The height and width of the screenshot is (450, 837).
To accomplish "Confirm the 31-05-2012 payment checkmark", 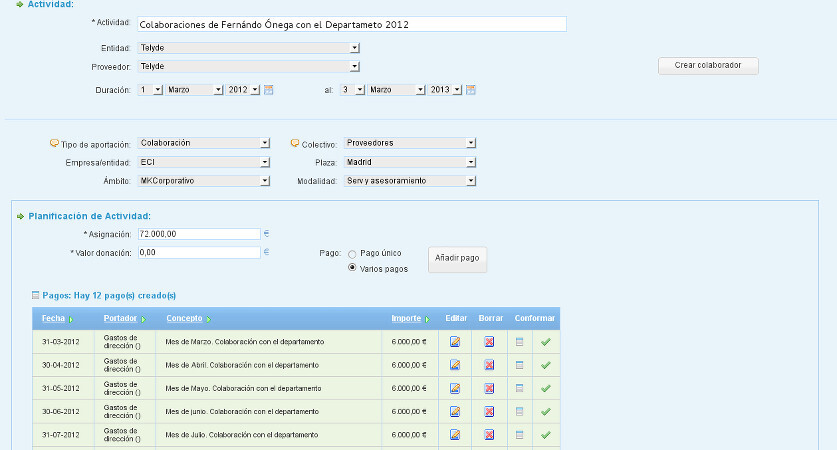I will pos(545,389).
